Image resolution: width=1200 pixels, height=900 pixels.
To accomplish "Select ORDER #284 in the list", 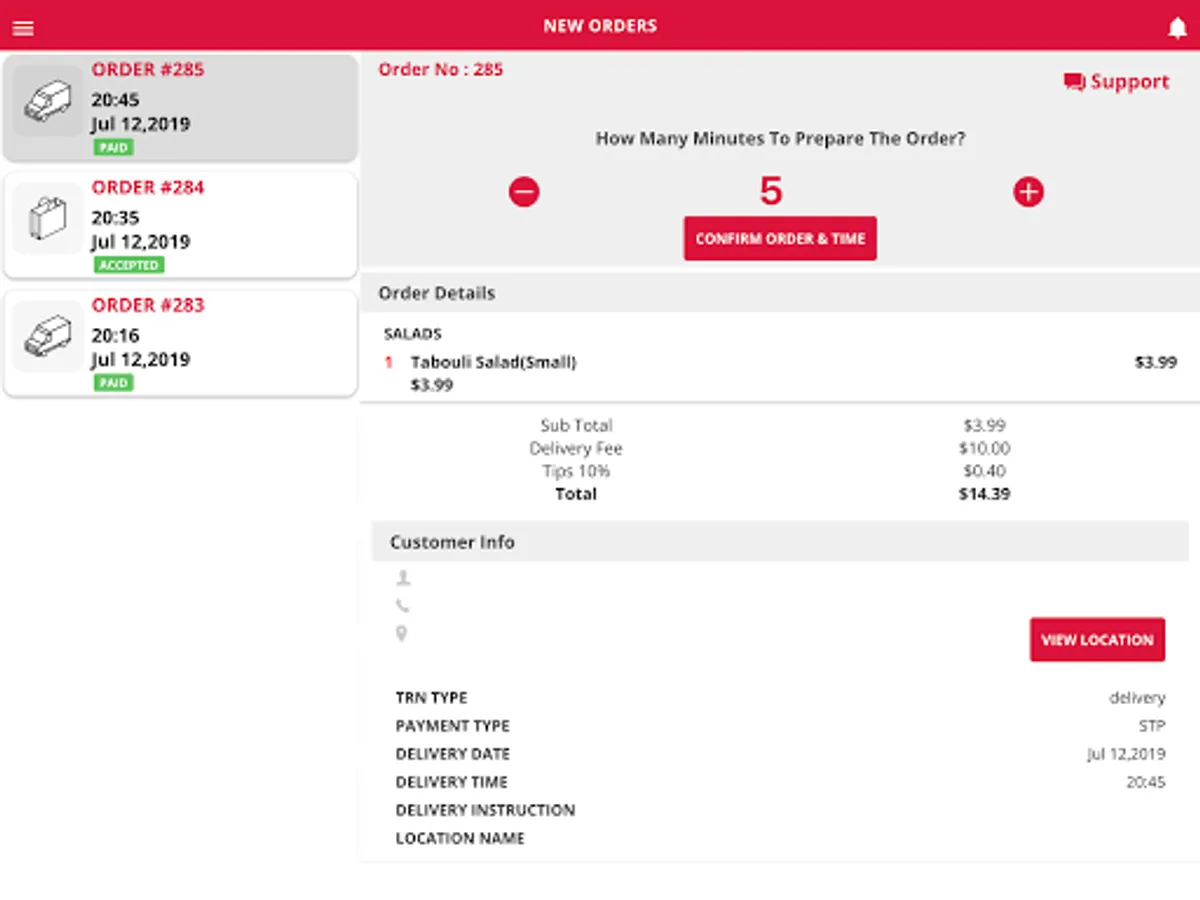I will click(x=181, y=225).
